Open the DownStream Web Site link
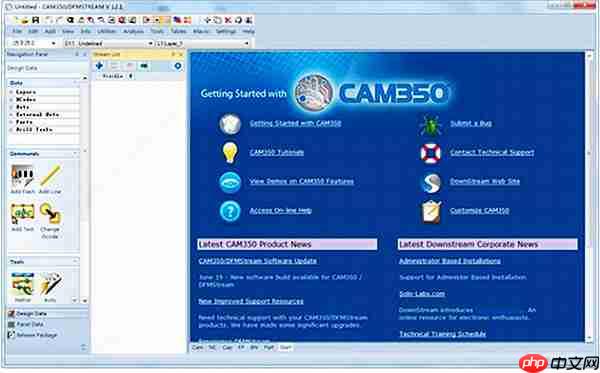The width and height of the screenshot is (600, 373). pyautogui.click(x=485, y=181)
